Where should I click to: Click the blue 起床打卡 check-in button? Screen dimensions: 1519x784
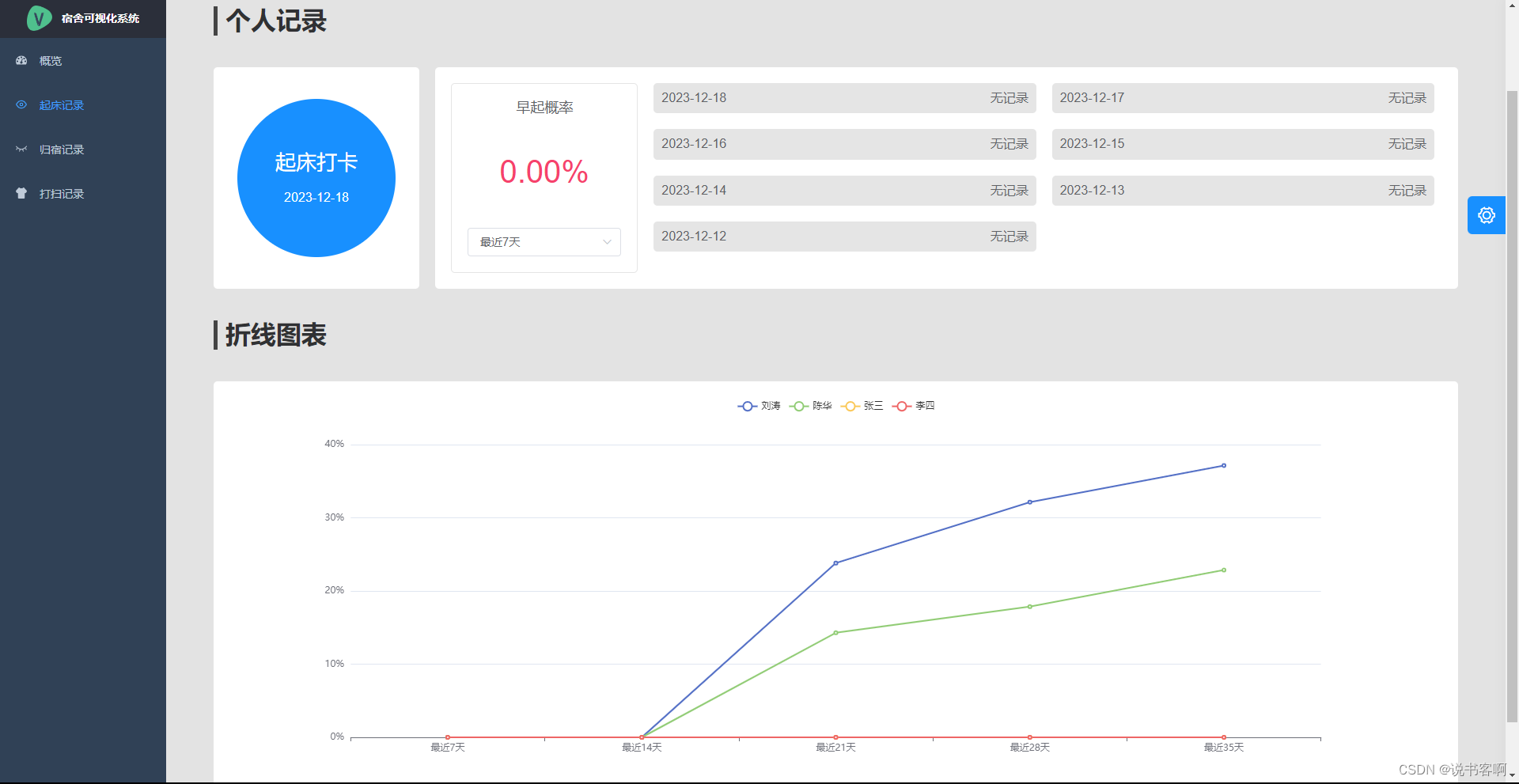[x=316, y=178]
